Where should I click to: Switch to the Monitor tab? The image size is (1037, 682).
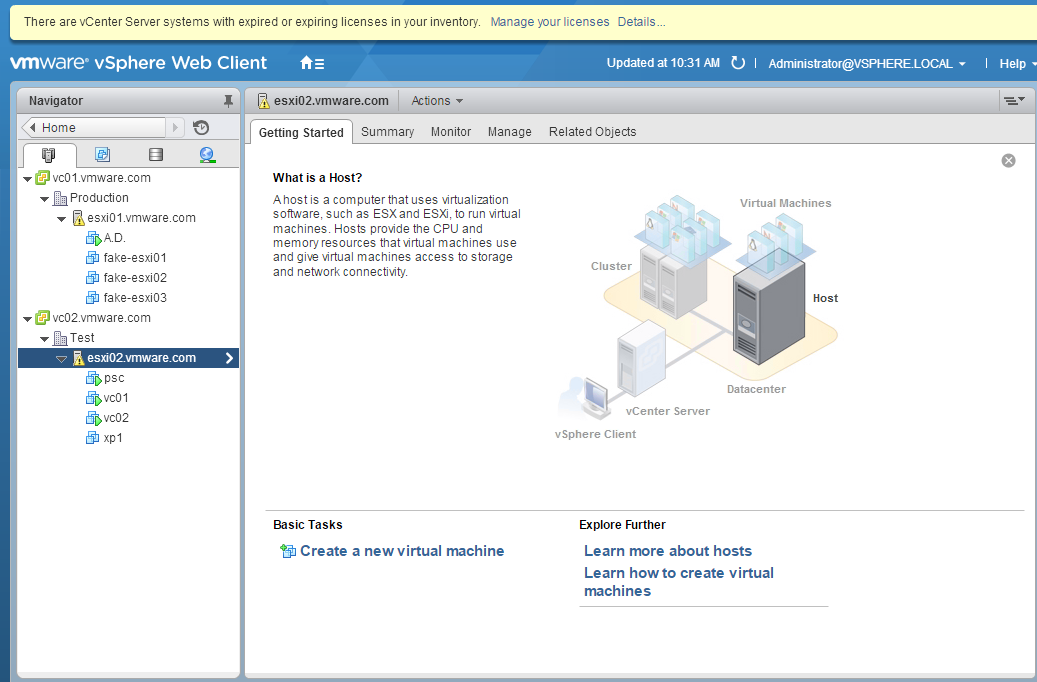tap(451, 132)
